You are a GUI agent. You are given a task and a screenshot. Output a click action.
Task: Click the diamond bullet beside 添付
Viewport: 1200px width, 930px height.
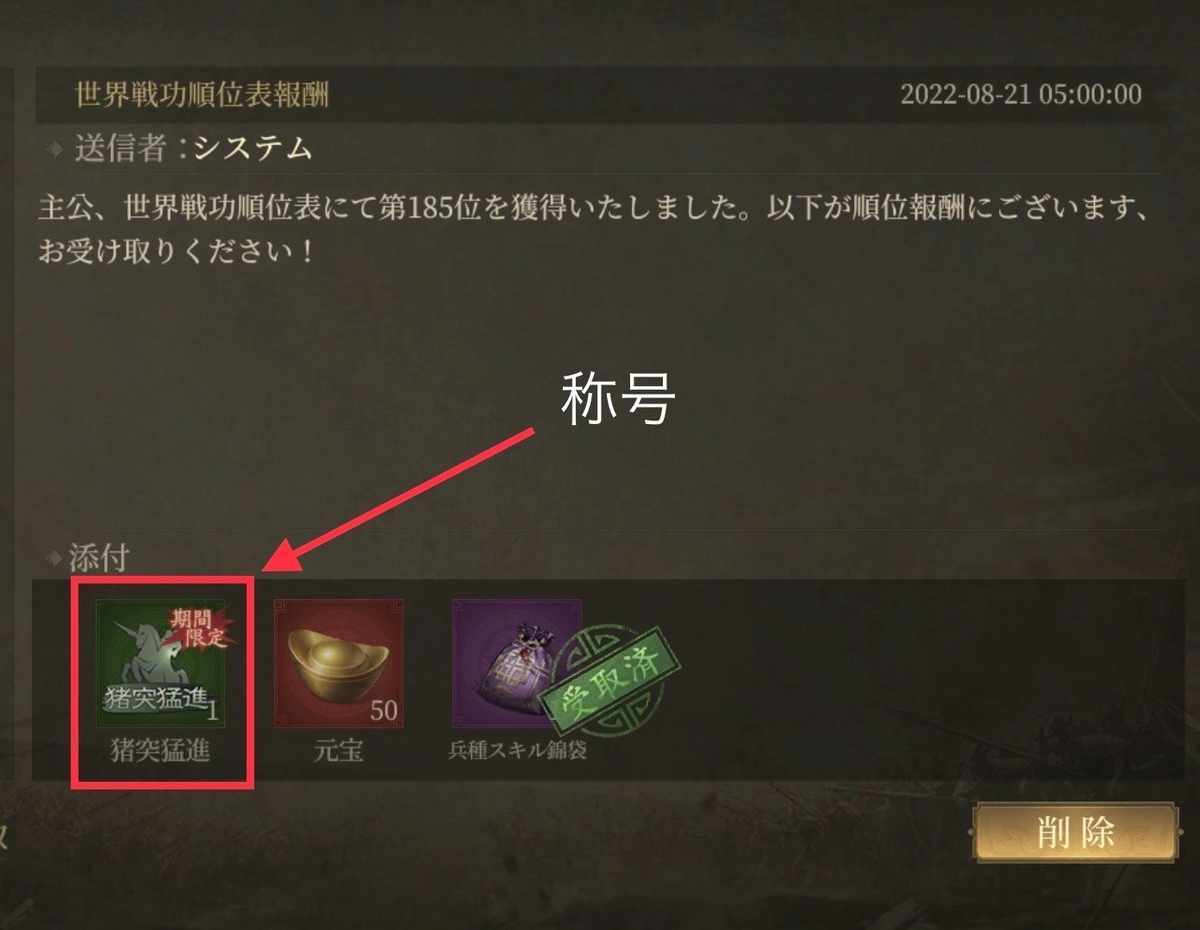(x=55, y=558)
